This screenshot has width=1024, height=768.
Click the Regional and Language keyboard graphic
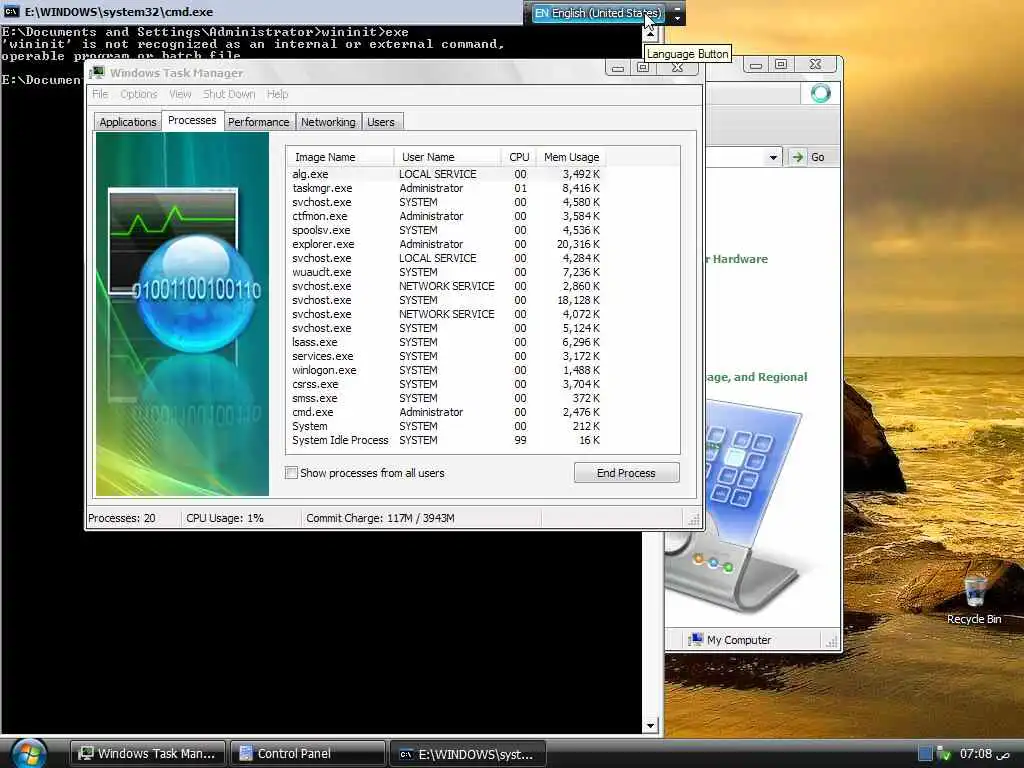pos(736,507)
